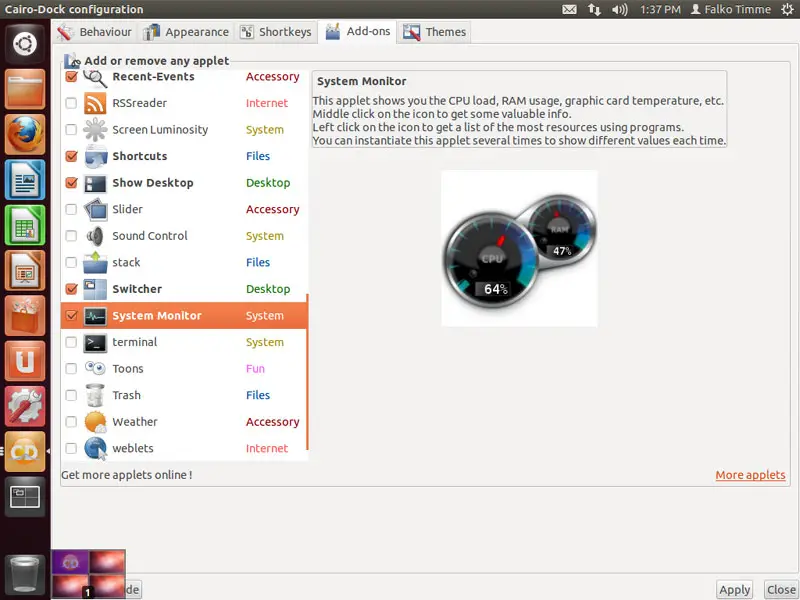This screenshot has height=600, width=800.
Task: Click the Slider applet icon
Action: pyautogui.click(x=95, y=209)
